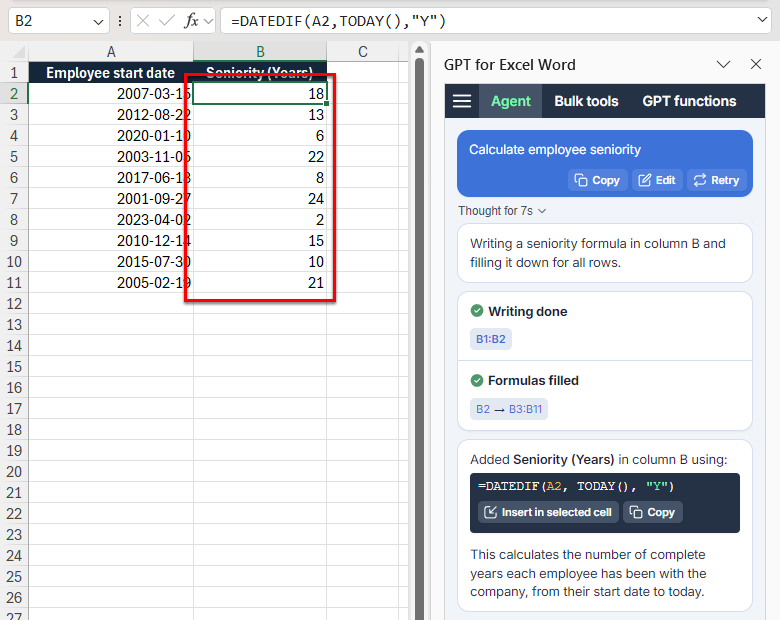
Task: Select seniority cell showing 2
Action: [260, 219]
